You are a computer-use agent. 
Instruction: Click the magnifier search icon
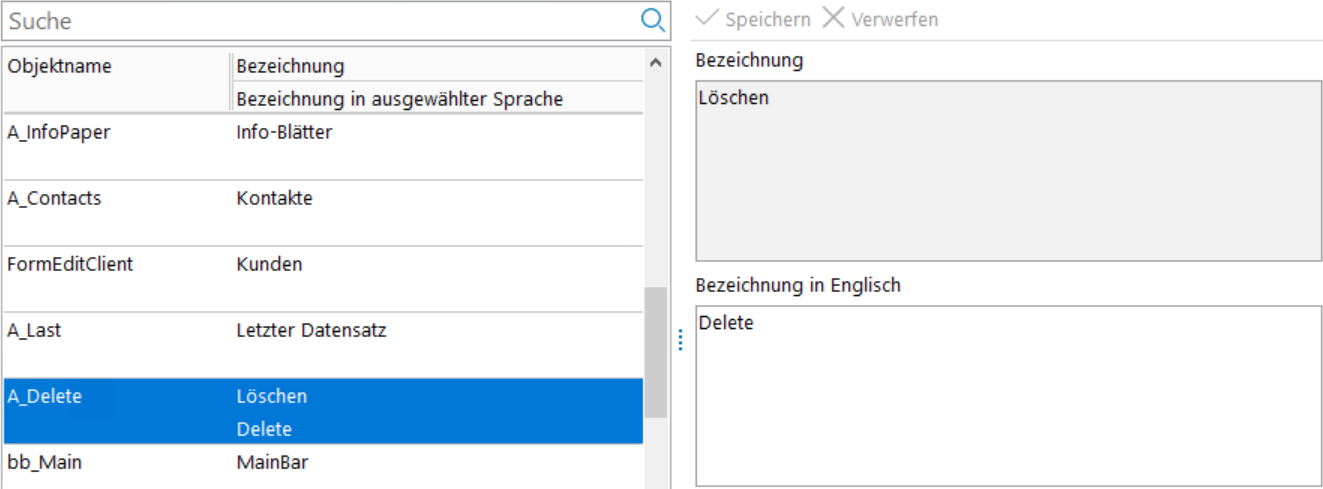pyautogui.click(x=652, y=20)
